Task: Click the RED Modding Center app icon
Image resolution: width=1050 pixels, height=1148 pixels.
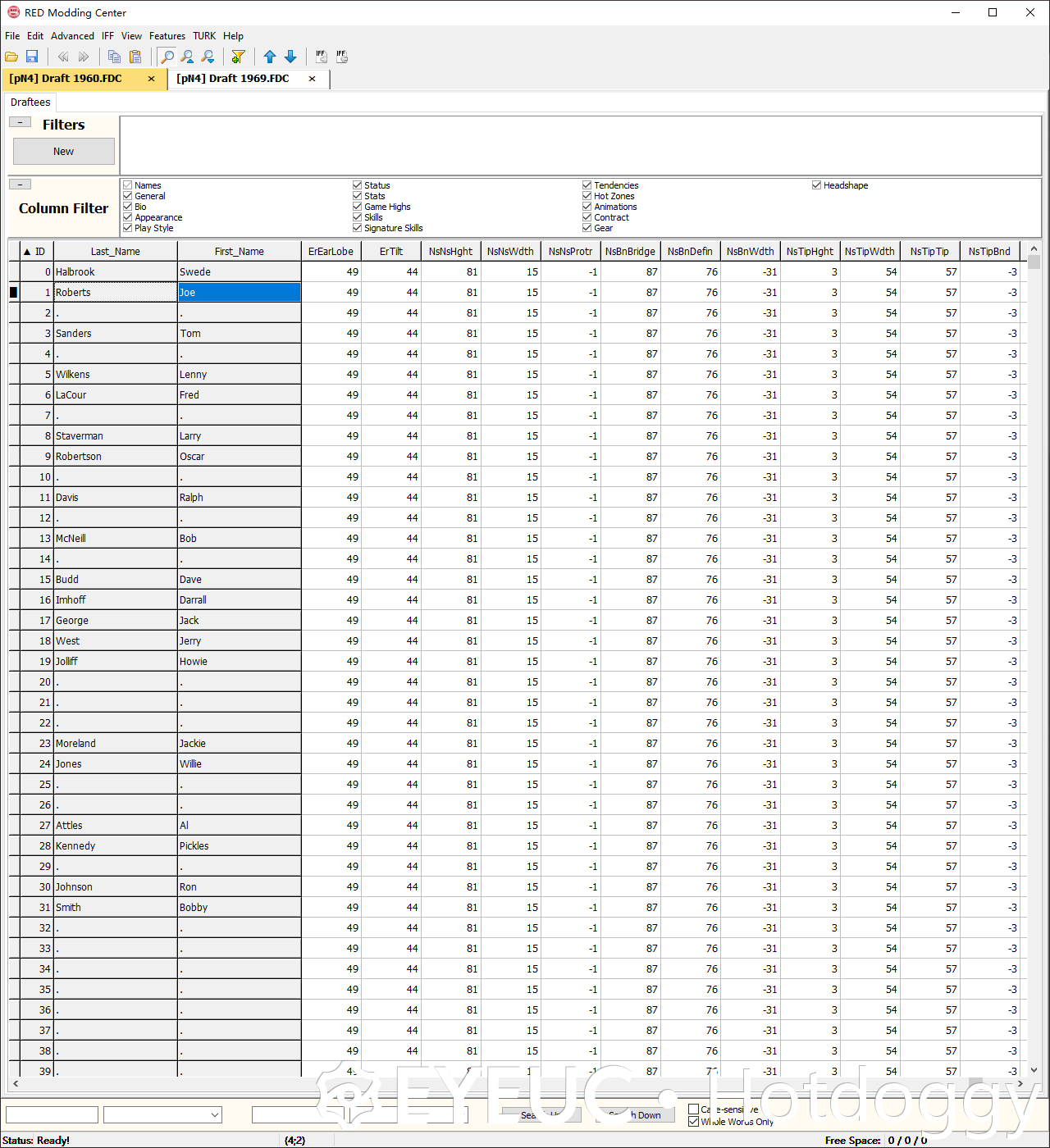Action: (x=13, y=12)
